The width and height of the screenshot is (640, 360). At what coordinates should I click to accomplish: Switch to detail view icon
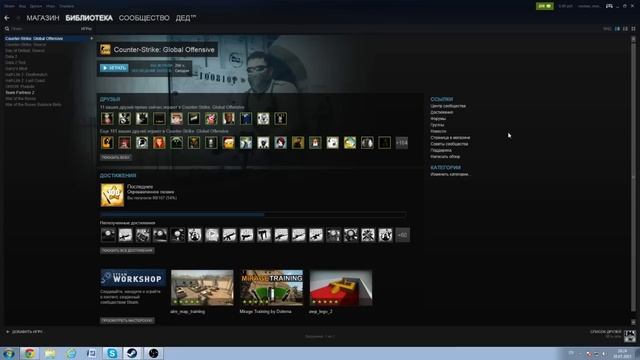(x=617, y=29)
